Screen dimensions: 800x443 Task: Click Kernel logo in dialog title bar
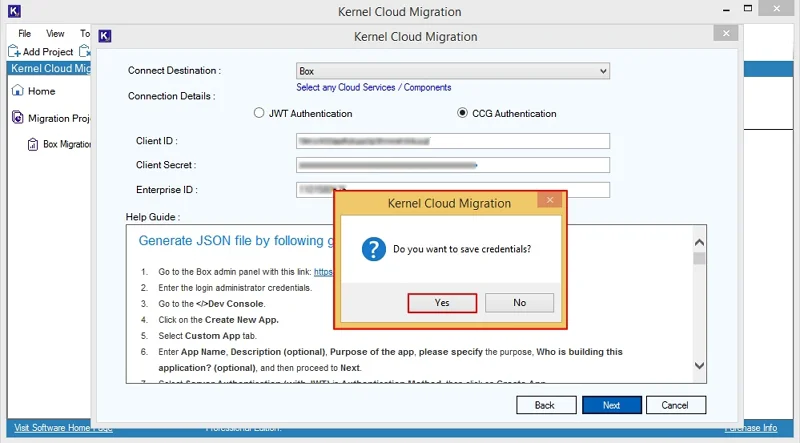[105, 36]
